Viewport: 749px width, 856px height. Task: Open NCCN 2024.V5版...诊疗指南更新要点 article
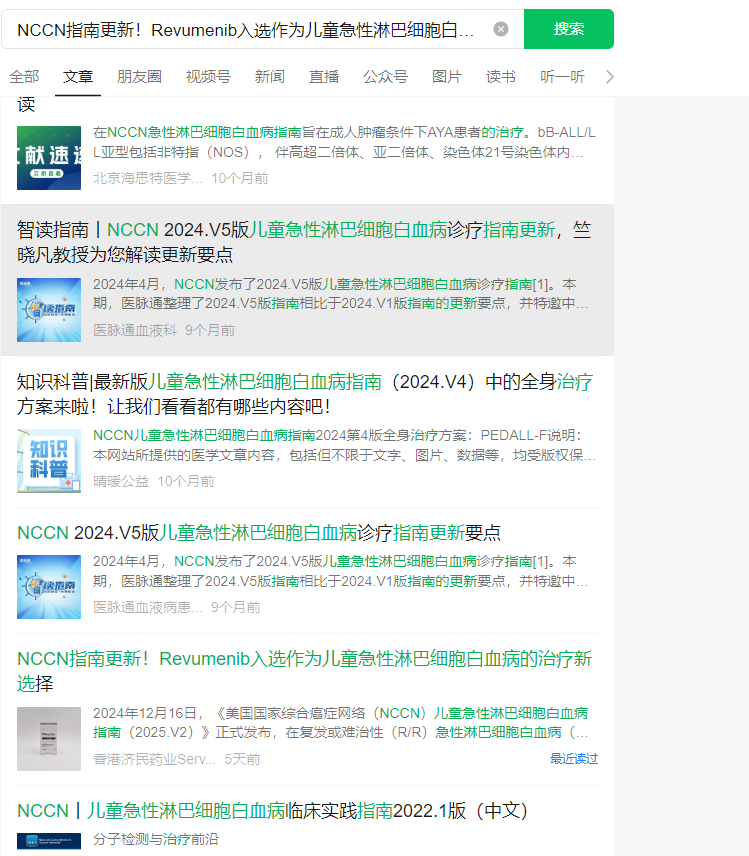259,533
